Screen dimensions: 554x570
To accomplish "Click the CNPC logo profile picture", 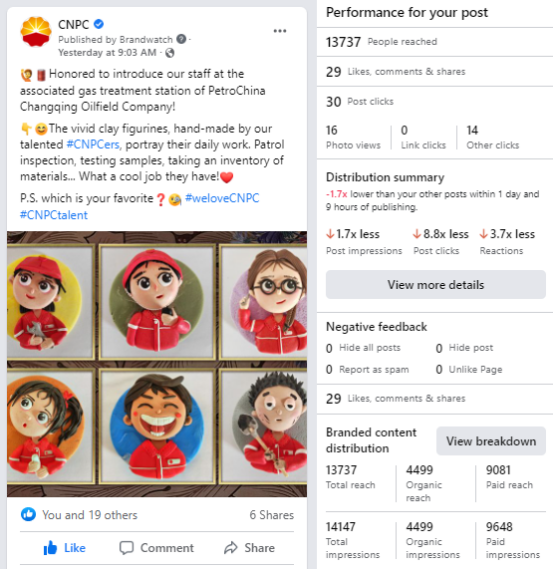I will 36,32.
